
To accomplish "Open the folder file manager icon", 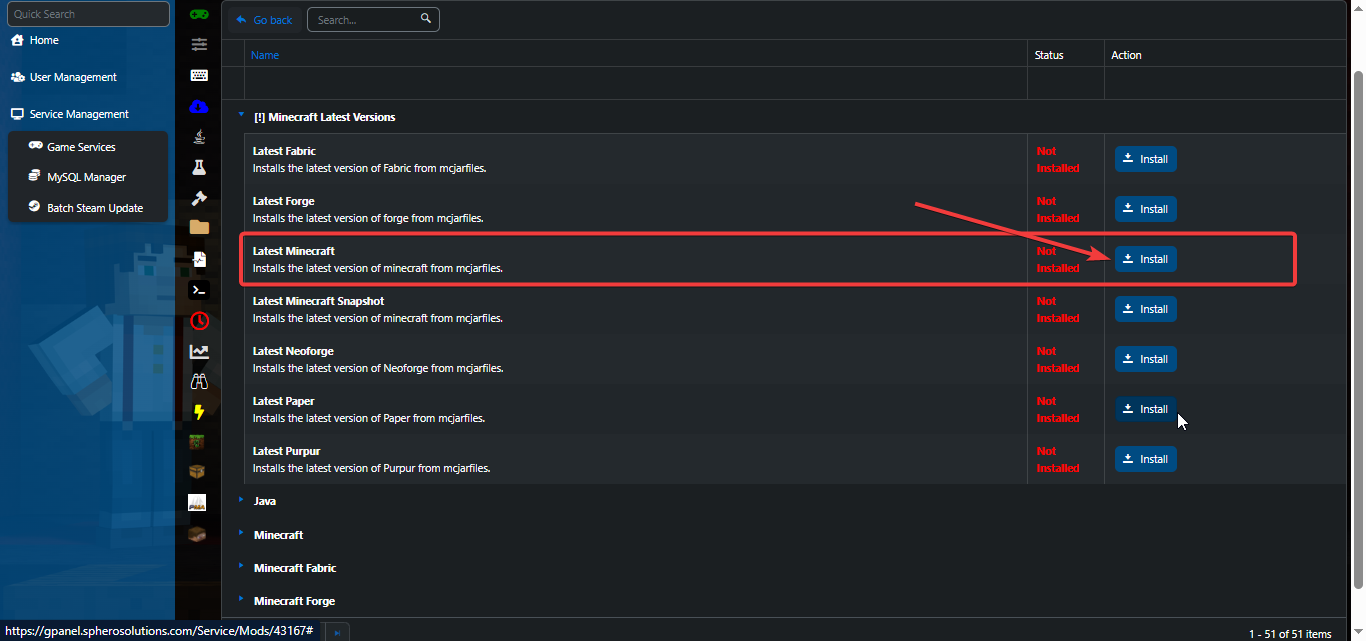I will click(199, 227).
